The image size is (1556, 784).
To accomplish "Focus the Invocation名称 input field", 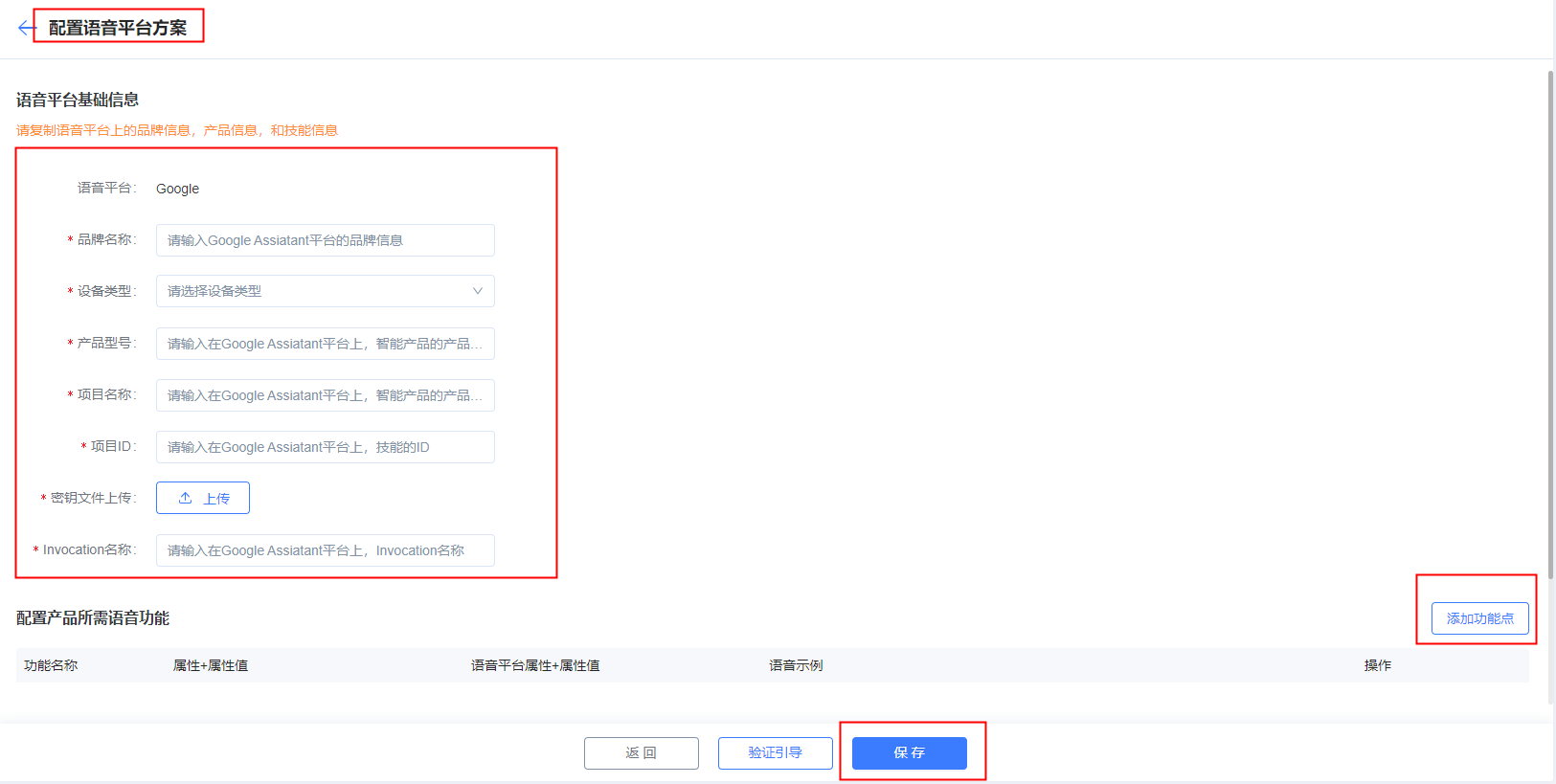I will click(x=326, y=550).
